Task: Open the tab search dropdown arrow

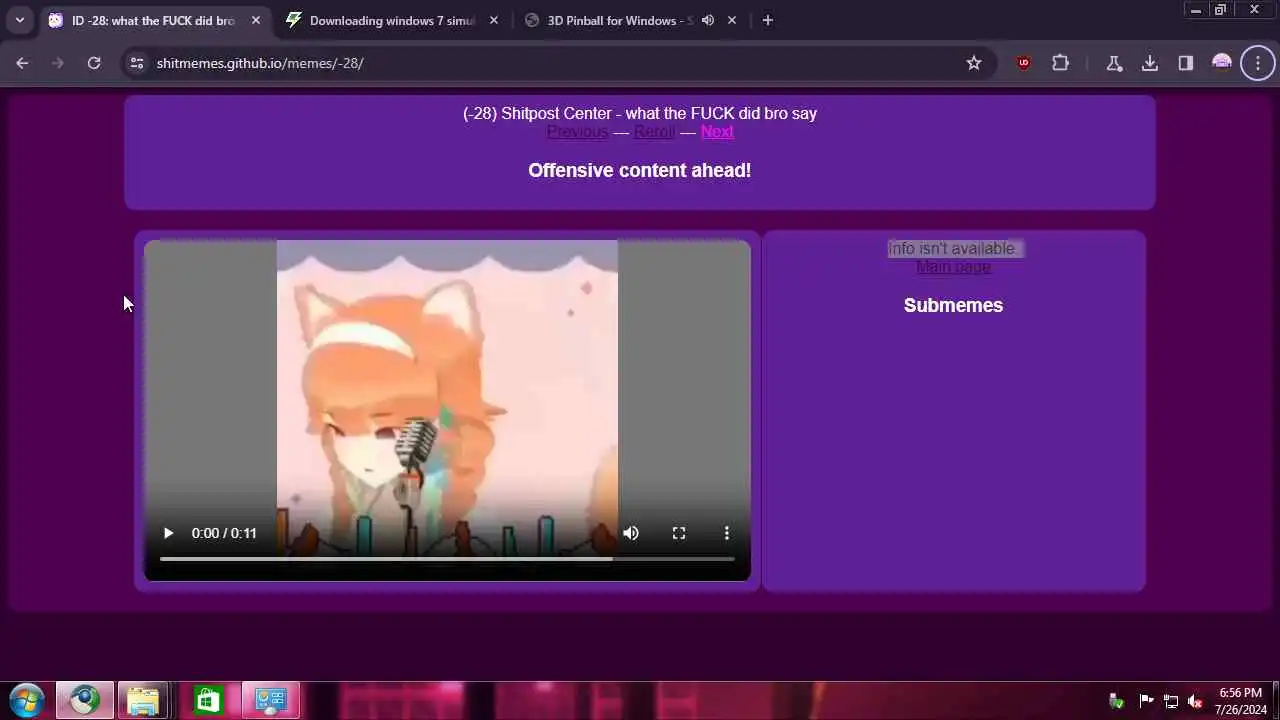Action: point(19,20)
